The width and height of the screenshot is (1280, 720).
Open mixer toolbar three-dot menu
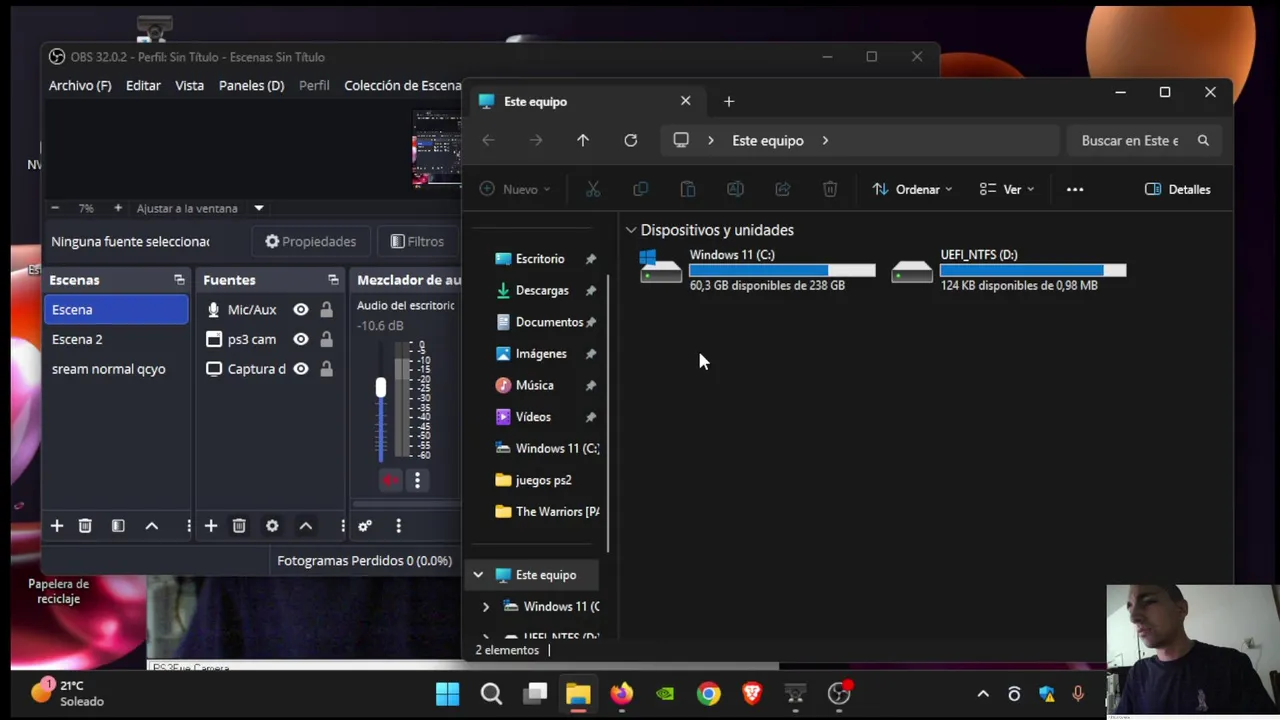point(398,526)
